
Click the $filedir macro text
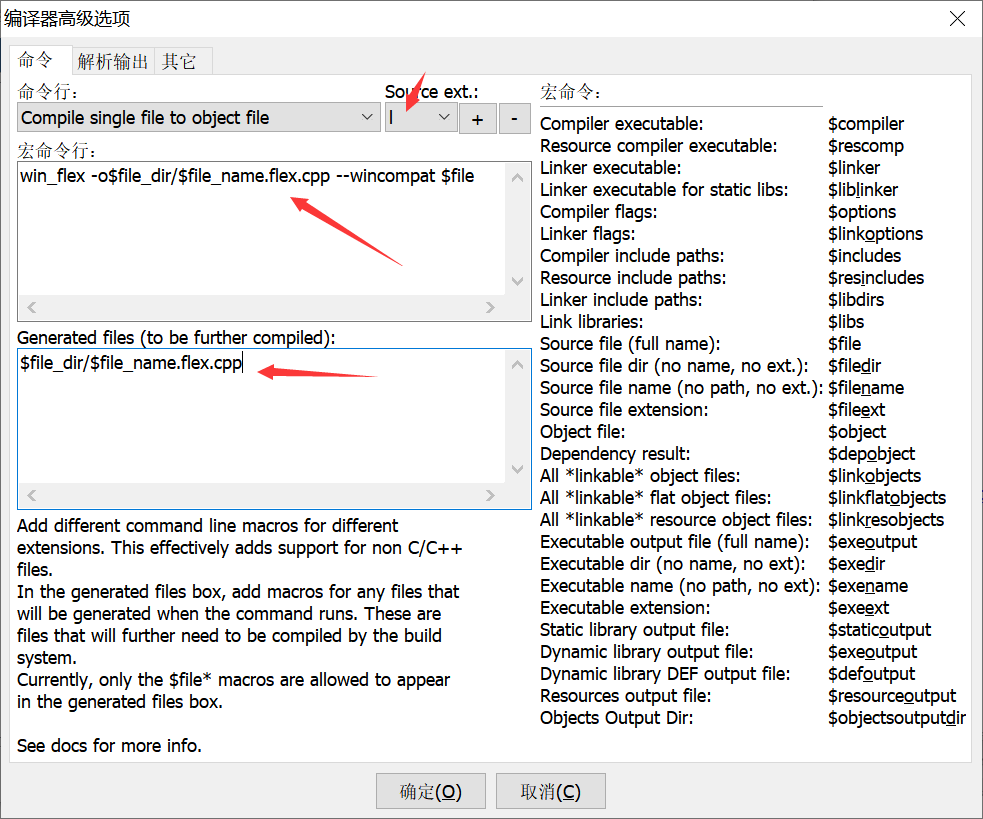(x=854, y=366)
